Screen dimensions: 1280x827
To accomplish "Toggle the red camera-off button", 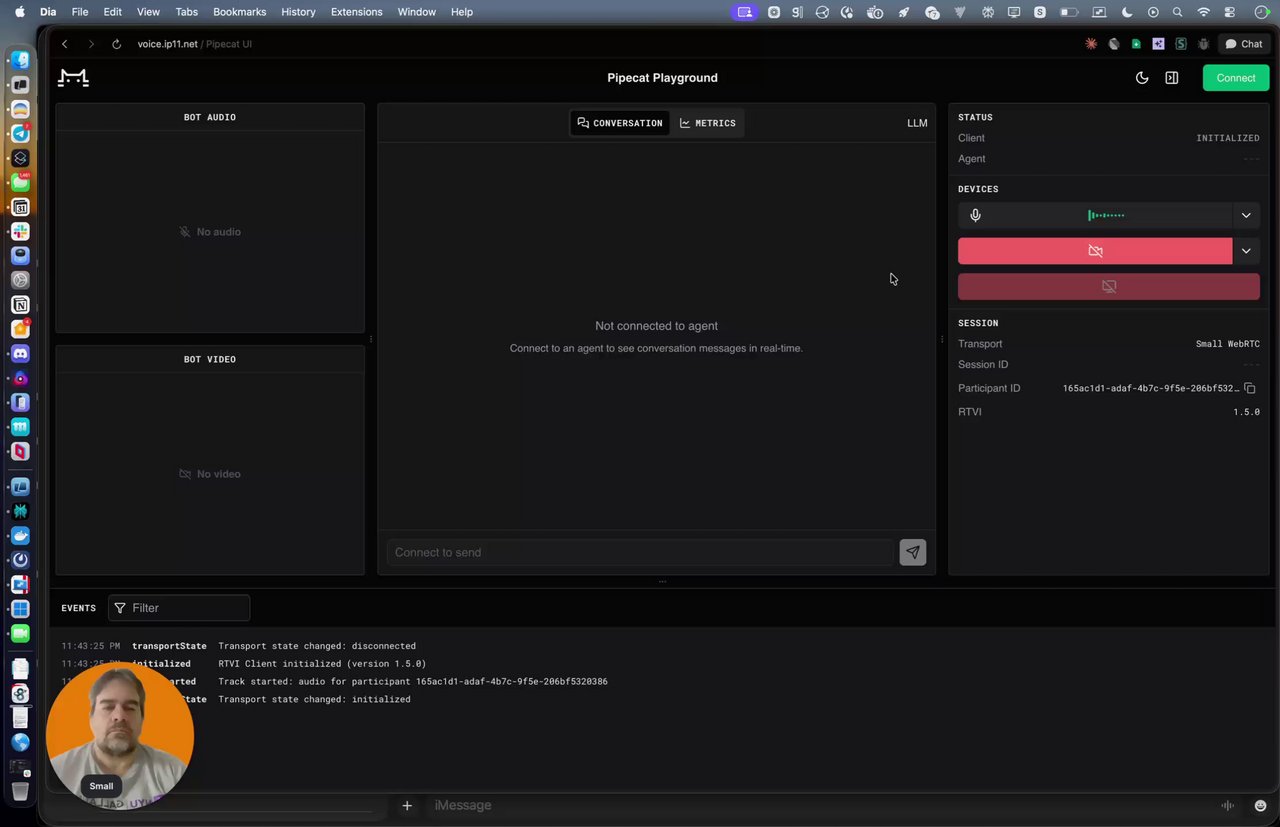I will [1095, 251].
